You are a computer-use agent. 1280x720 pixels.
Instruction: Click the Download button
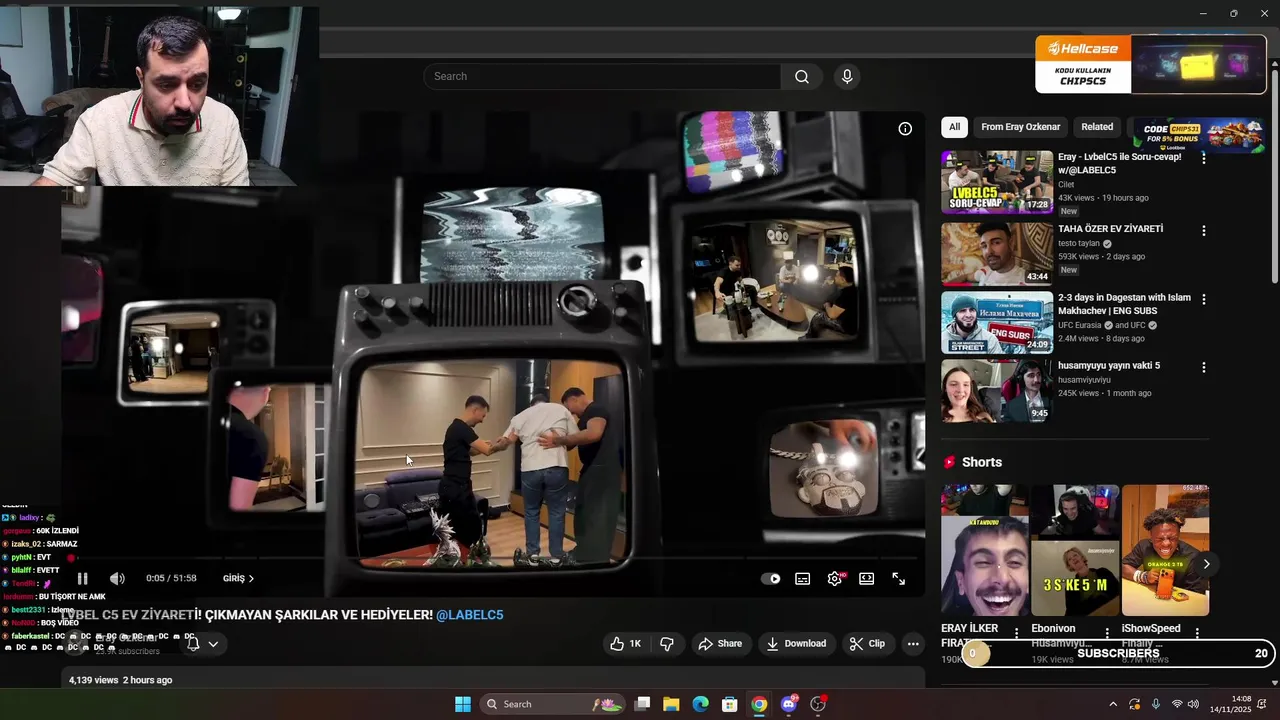(796, 644)
